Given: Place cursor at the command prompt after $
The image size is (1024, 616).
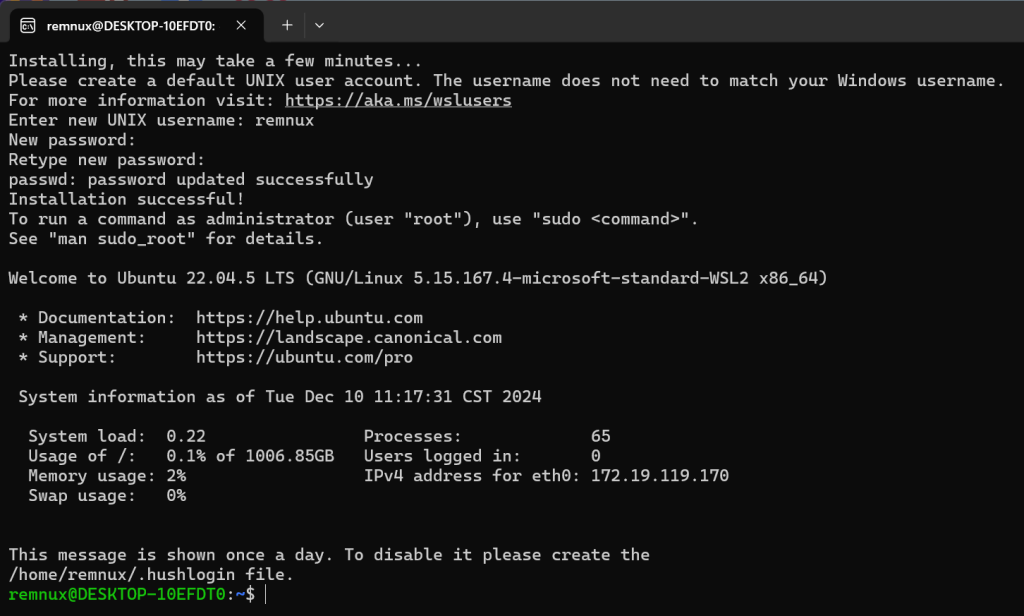Looking at the screenshot, I should (x=266, y=594).
